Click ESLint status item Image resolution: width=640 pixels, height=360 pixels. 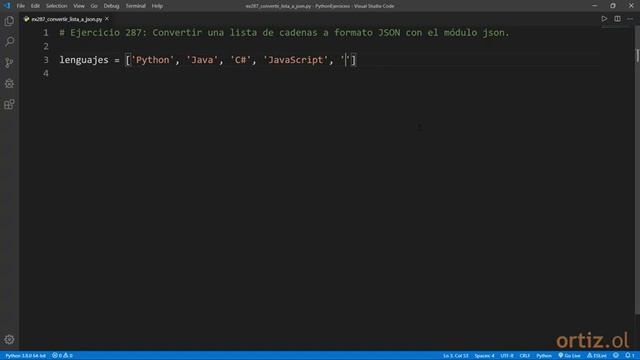(597, 356)
